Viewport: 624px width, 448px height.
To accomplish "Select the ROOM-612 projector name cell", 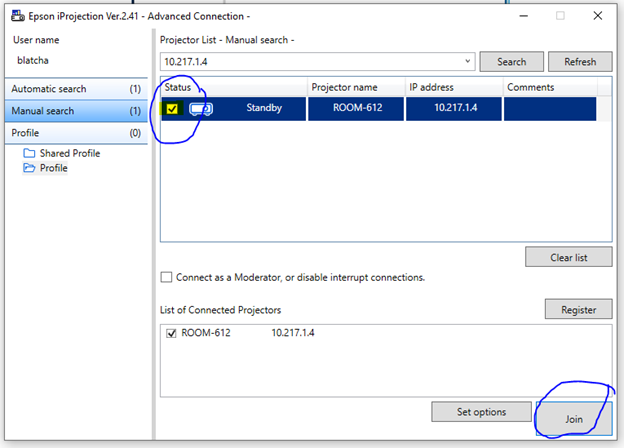I will [356, 108].
